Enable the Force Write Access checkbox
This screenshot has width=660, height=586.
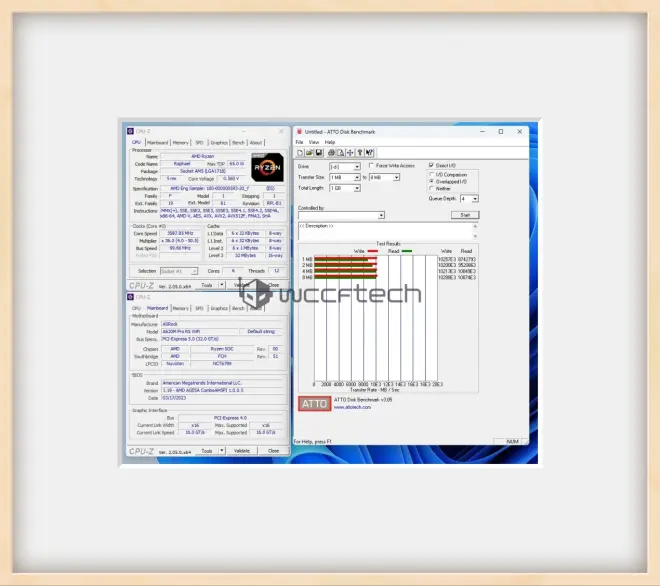pos(370,166)
